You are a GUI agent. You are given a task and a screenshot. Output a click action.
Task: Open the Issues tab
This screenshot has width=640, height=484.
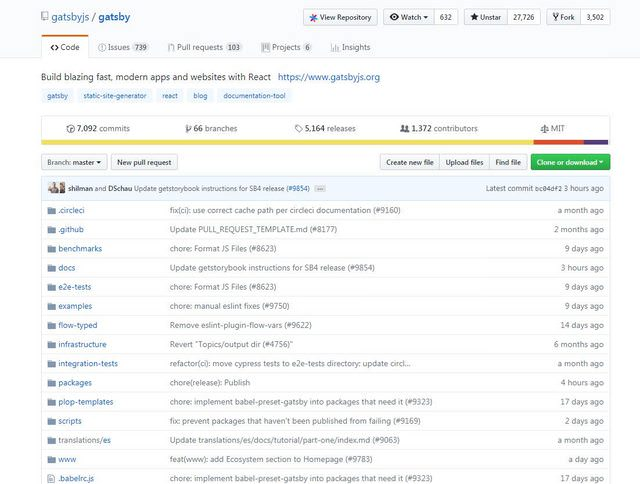(123, 47)
